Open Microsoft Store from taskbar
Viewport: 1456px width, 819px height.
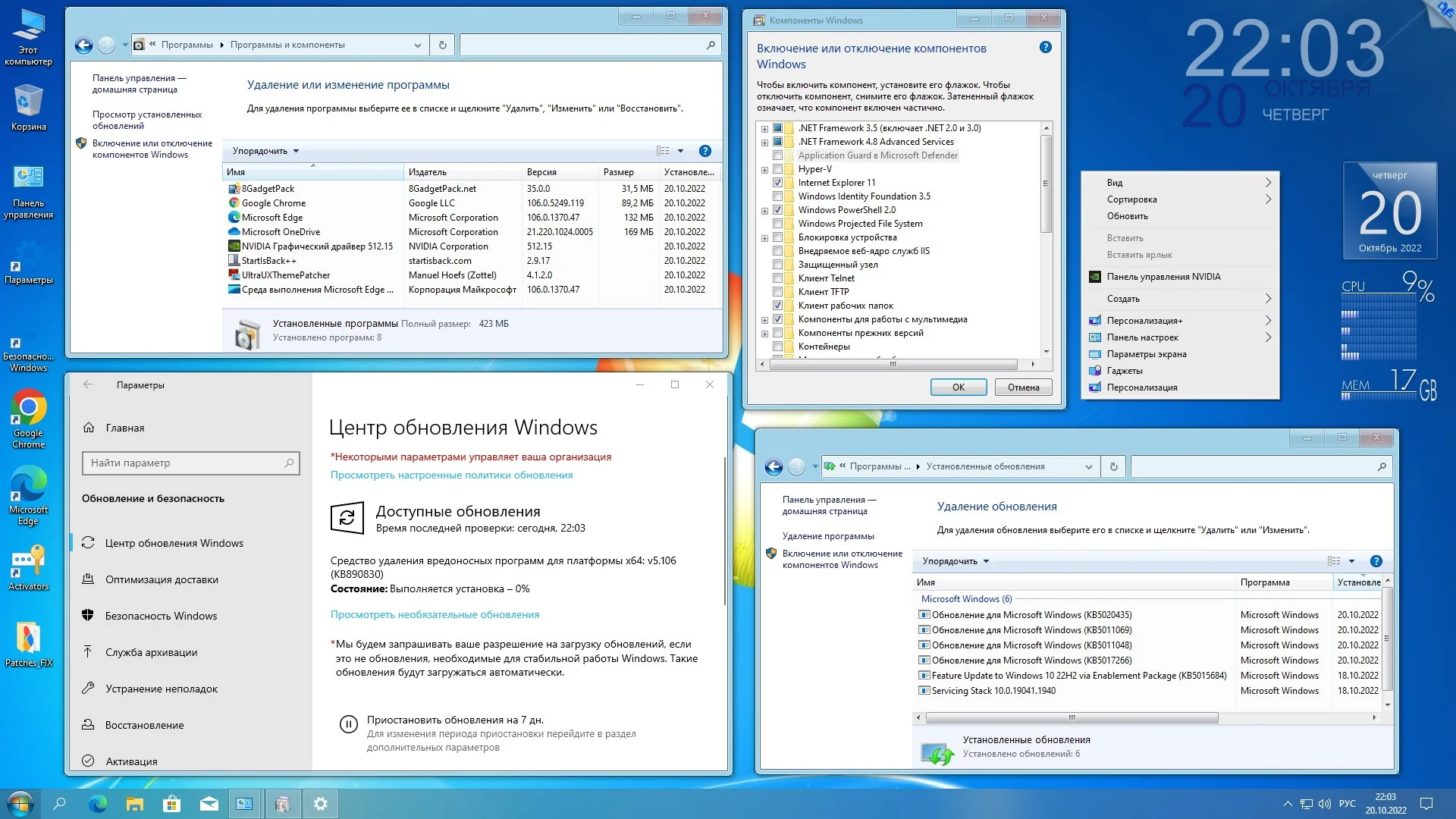tap(171, 804)
